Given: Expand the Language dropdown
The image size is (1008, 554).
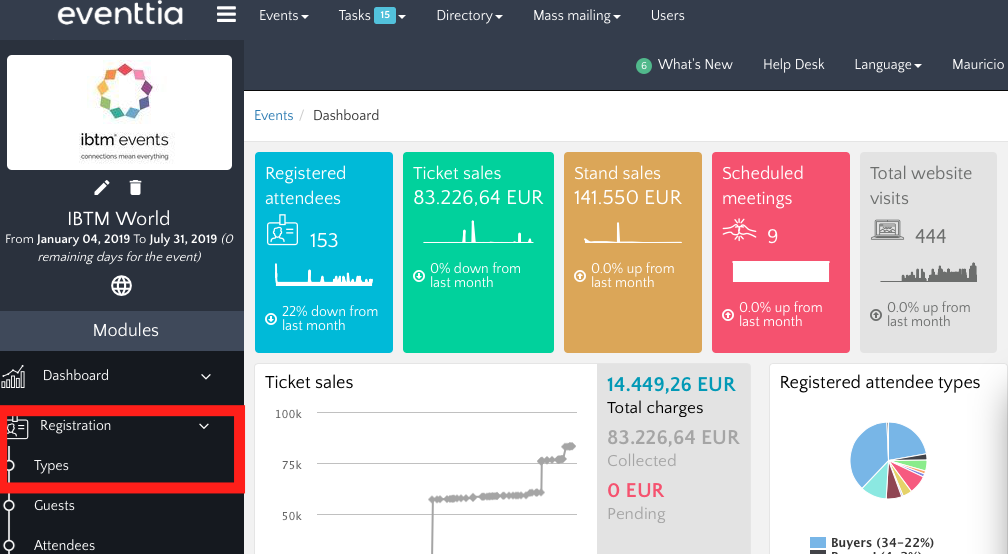Looking at the screenshot, I should pyautogui.click(x=887, y=65).
